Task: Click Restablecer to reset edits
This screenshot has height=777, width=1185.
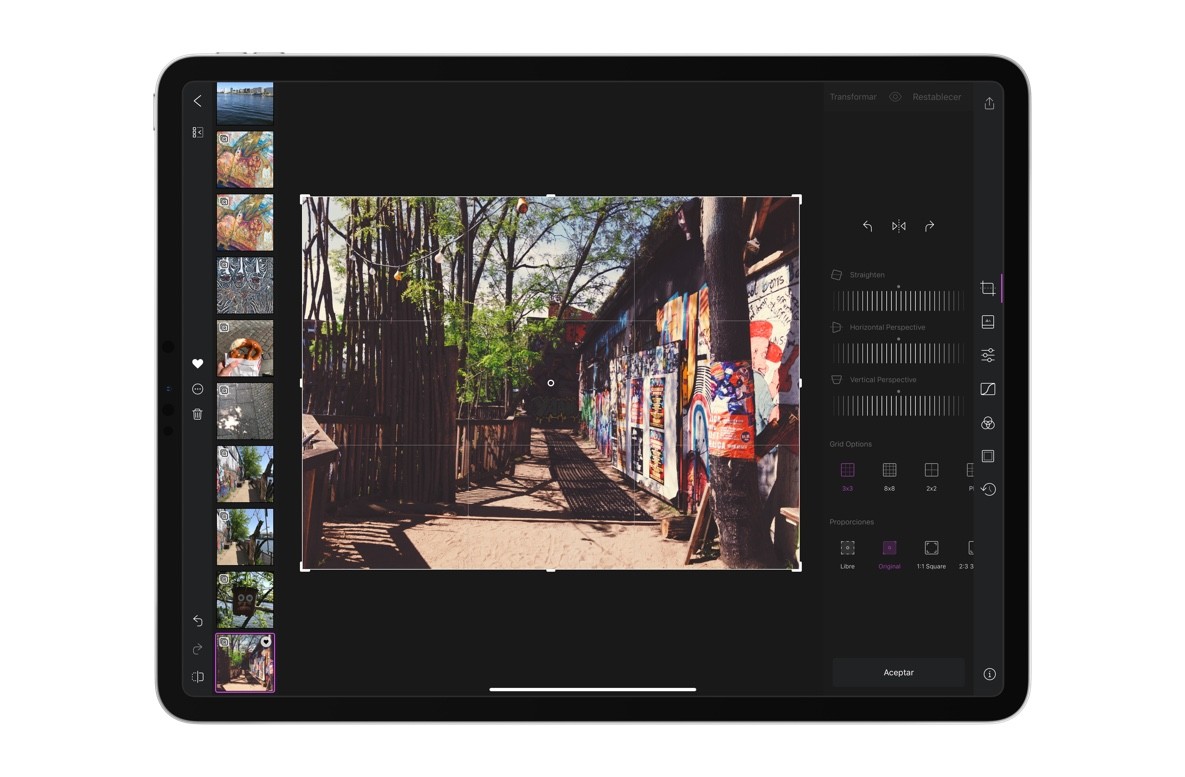Action: pyautogui.click(x=937, y=96)
